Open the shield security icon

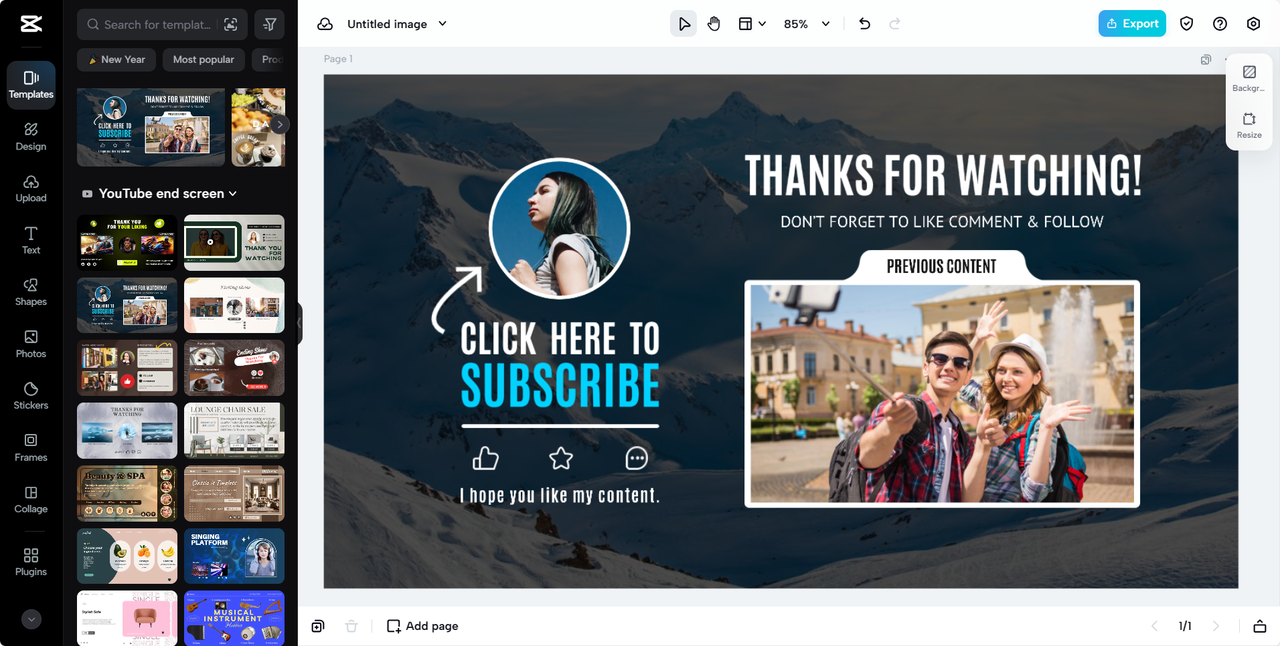pyautogui.click(x=1187, y=24)
